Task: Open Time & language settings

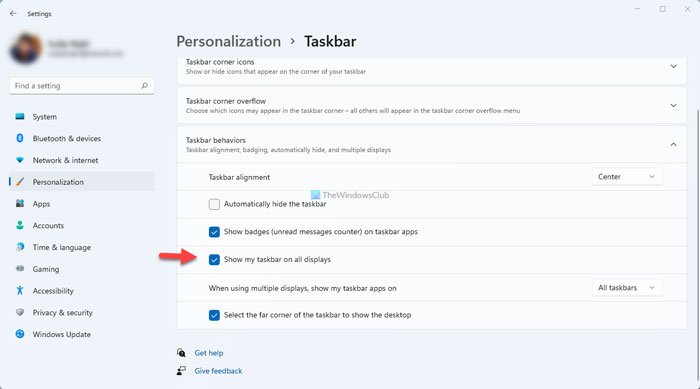Action: tap(62, 247)
